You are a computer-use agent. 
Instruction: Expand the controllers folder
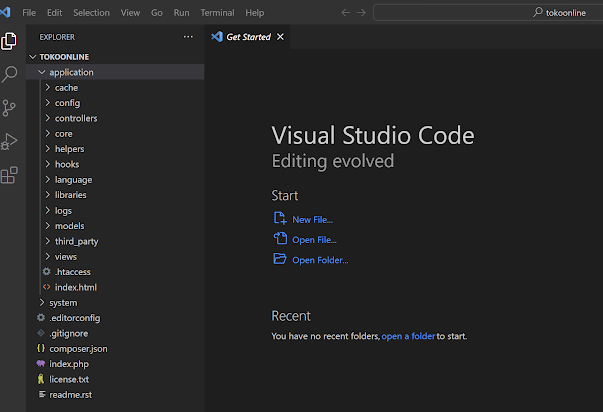[x=48, y=118]
